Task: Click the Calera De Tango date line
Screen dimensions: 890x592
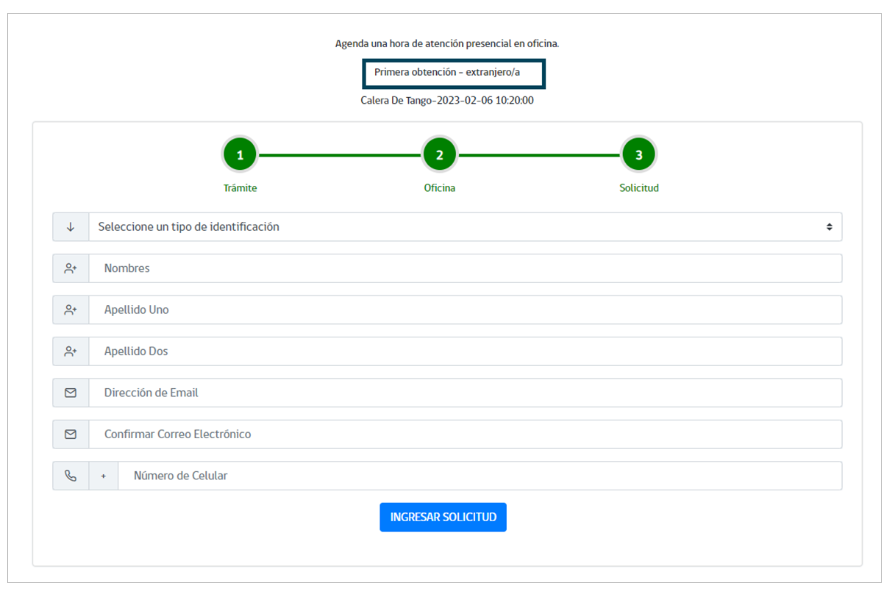Action: point(447,100)
